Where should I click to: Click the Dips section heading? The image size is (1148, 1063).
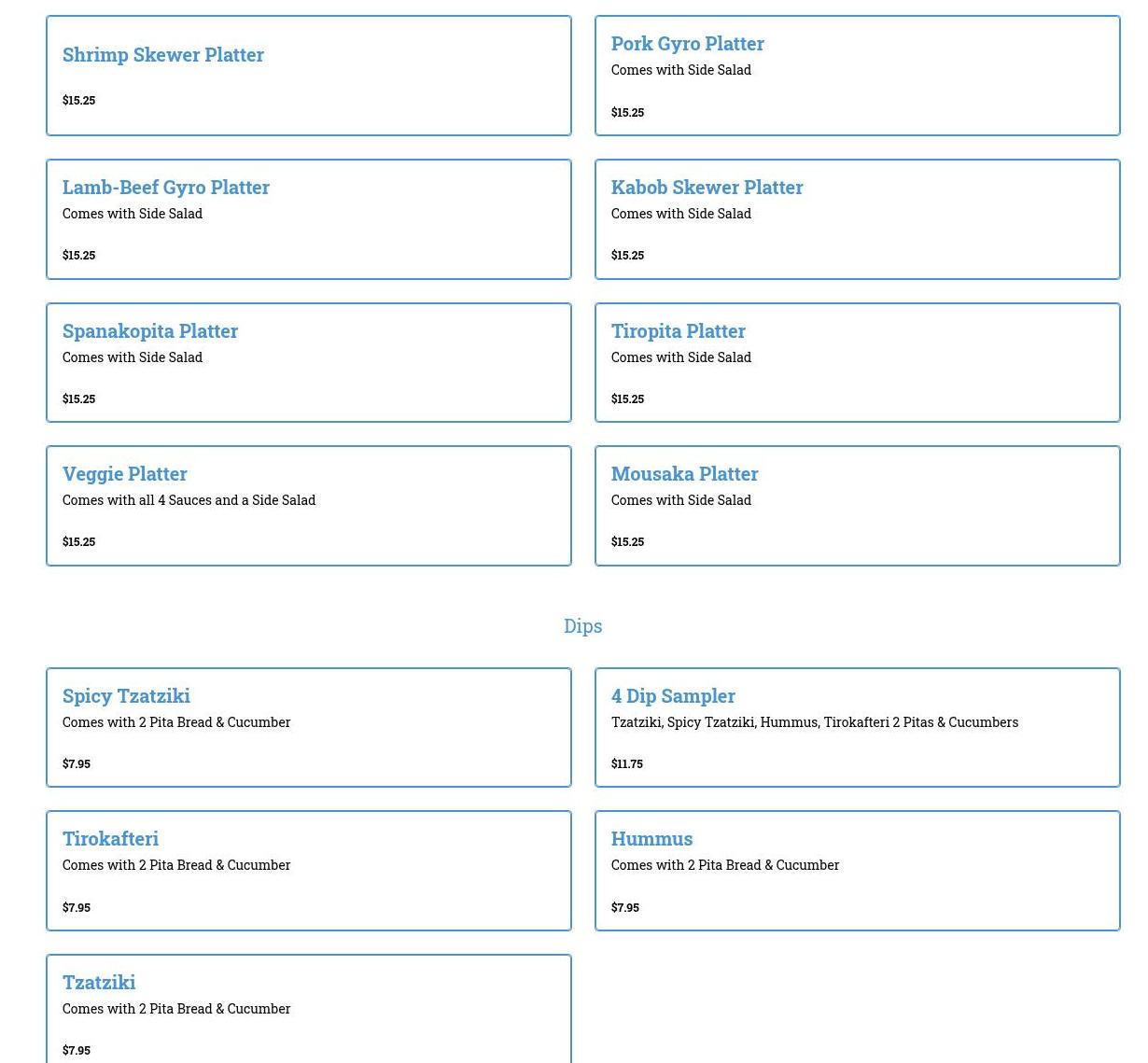click(583, 626)
